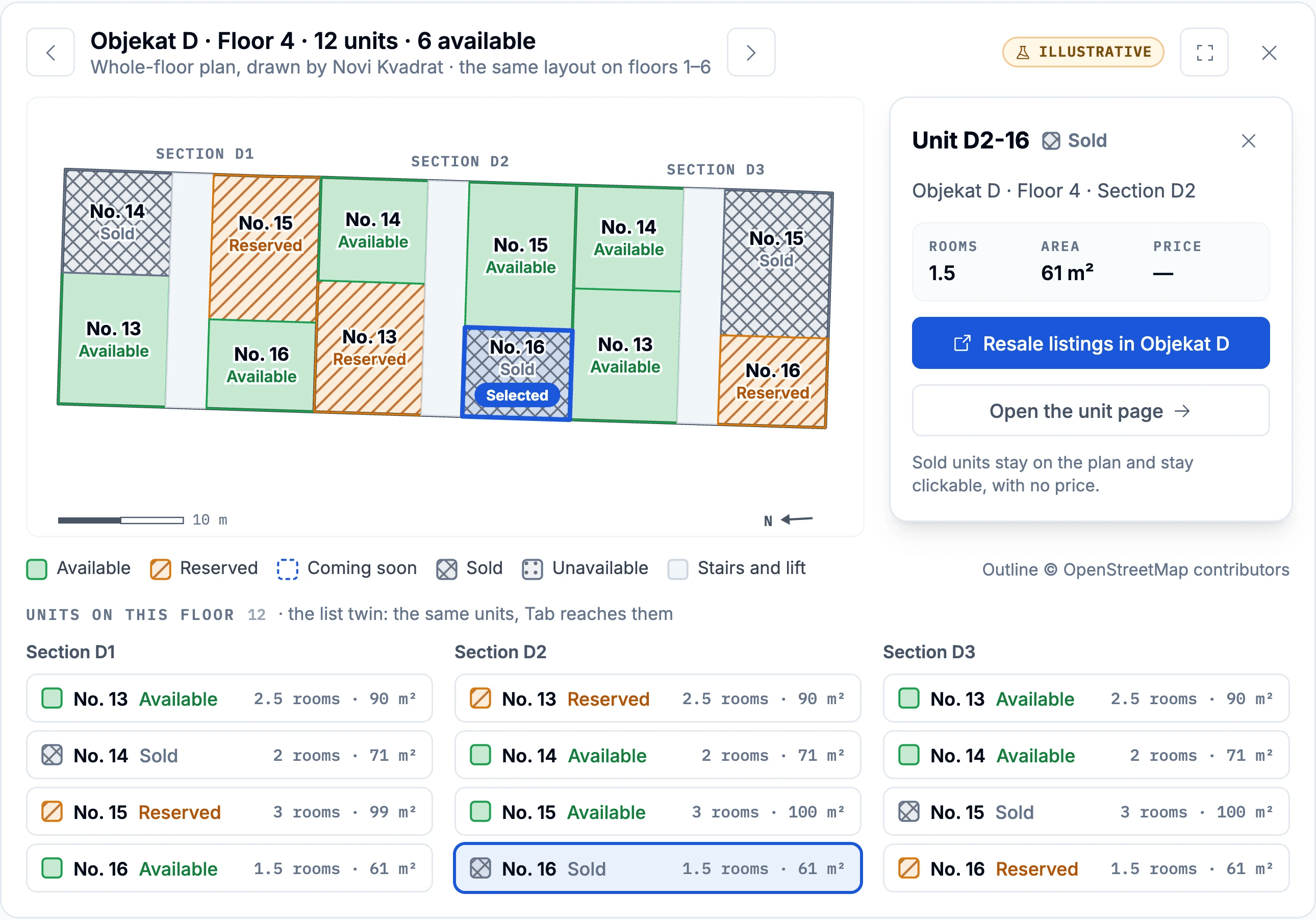
Task: Select Section D3 unit No. 14 Available on plan
Action: tap(628, 238)
